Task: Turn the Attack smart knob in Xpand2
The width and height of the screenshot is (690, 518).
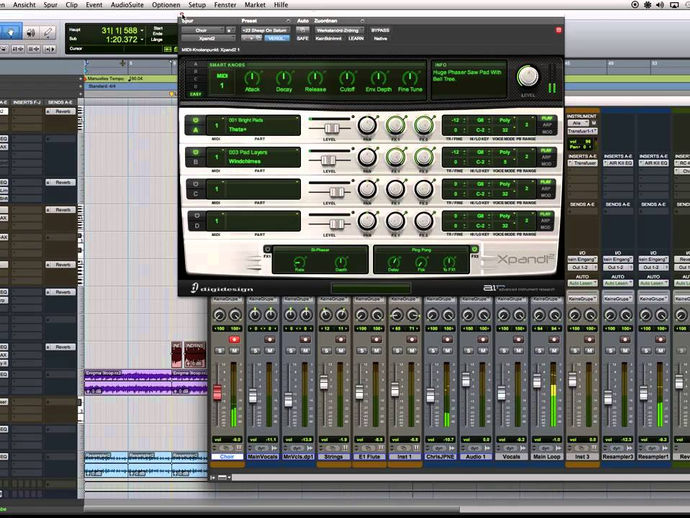Action: pos(252,79)
